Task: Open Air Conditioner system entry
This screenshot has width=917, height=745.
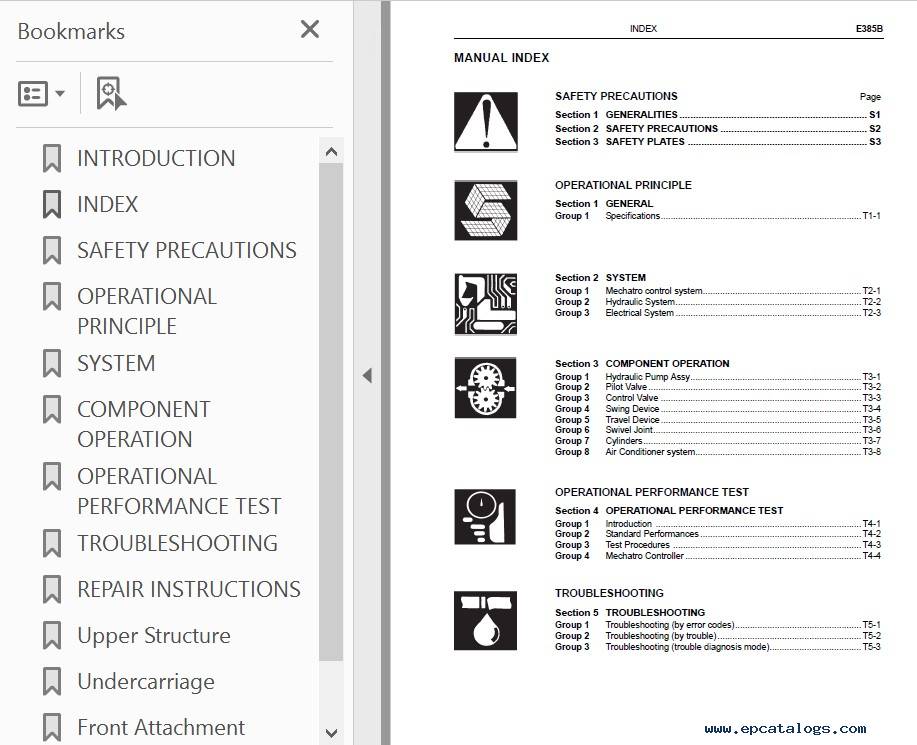Action: tap(718, 452)
